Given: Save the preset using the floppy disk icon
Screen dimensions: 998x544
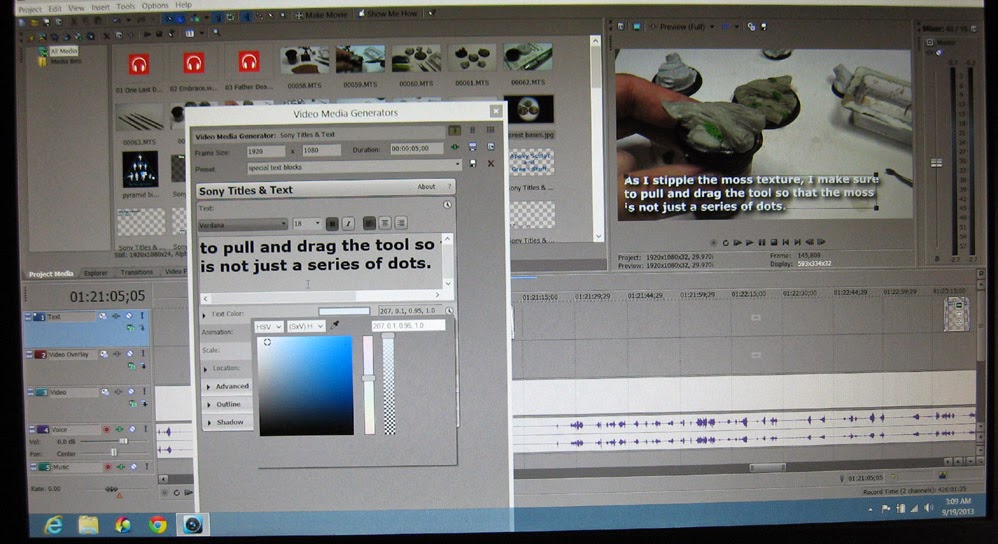Looking at the screenshot, I should (472, 164).
